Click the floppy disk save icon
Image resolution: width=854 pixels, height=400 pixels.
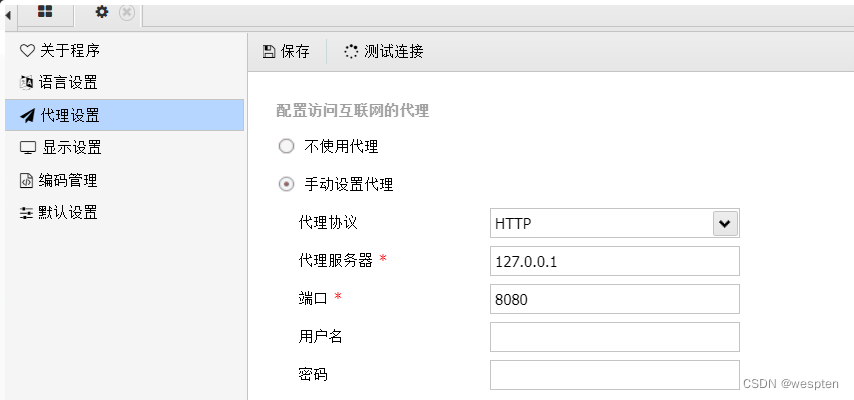(268, 51)
